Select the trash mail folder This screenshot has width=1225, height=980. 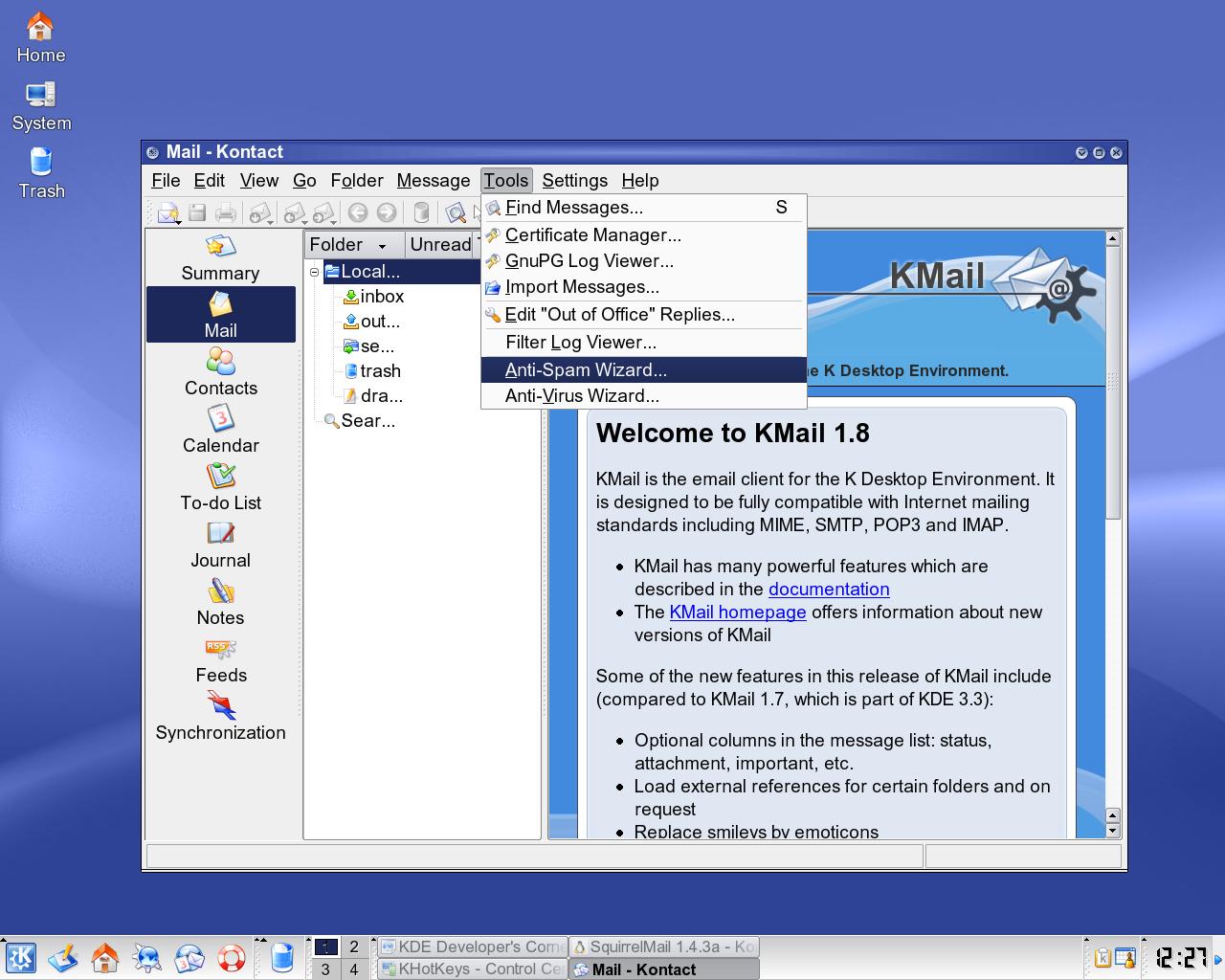(371, 371)
